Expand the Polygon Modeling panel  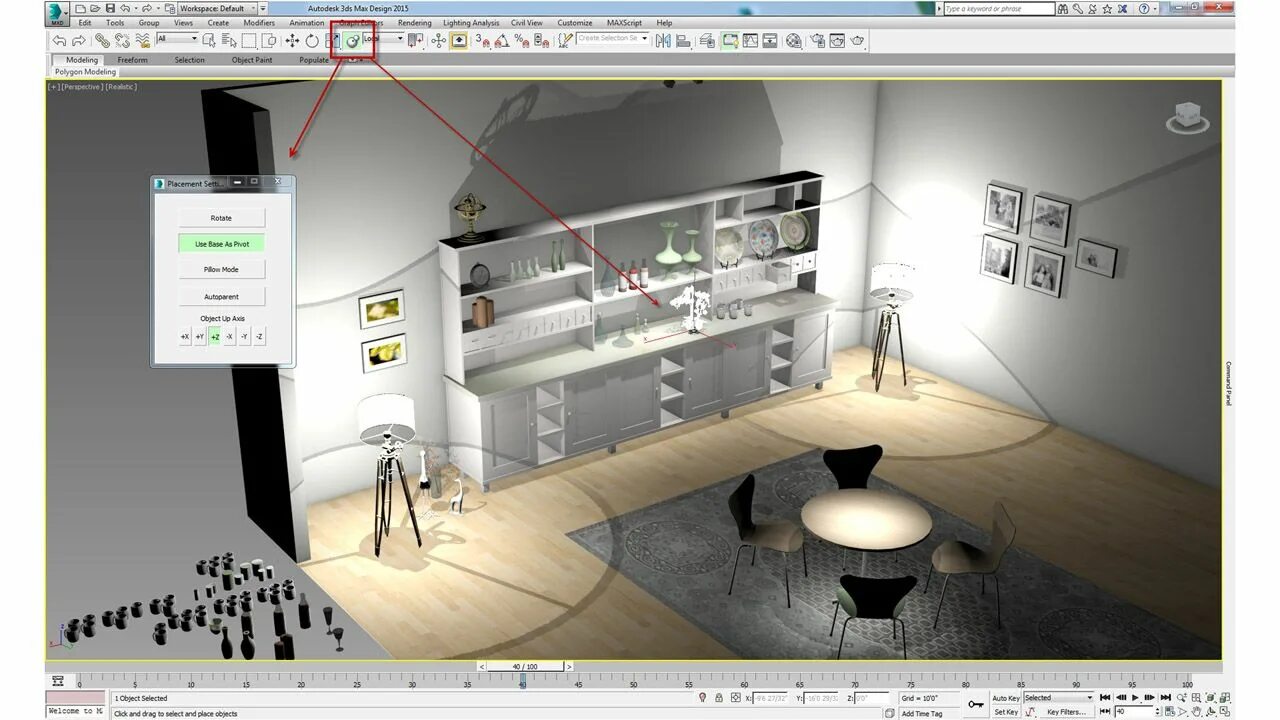coord(85,72)
